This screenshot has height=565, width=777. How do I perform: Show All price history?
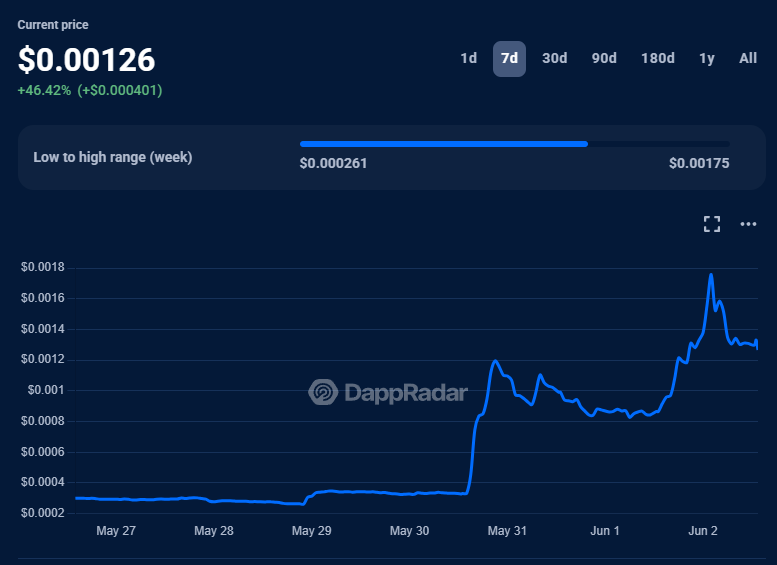click(x=748, y=58)
